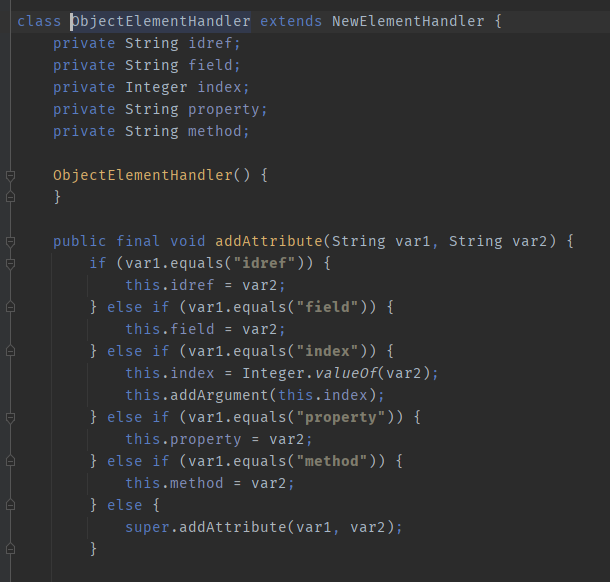Image resolution: width=610 pixels, height=582 pixels.
Task: Click method in this.method = var2
Action: coord(197,483)
